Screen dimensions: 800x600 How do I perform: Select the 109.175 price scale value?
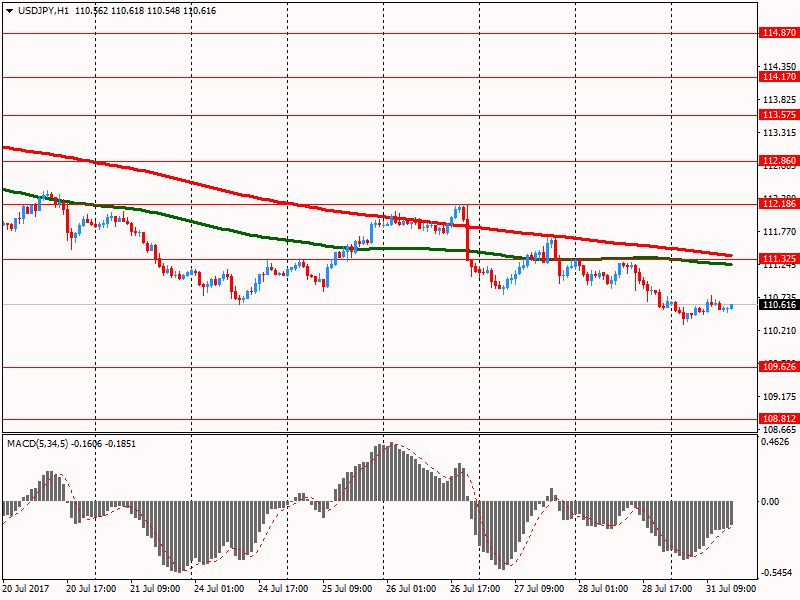pos(779,396)
